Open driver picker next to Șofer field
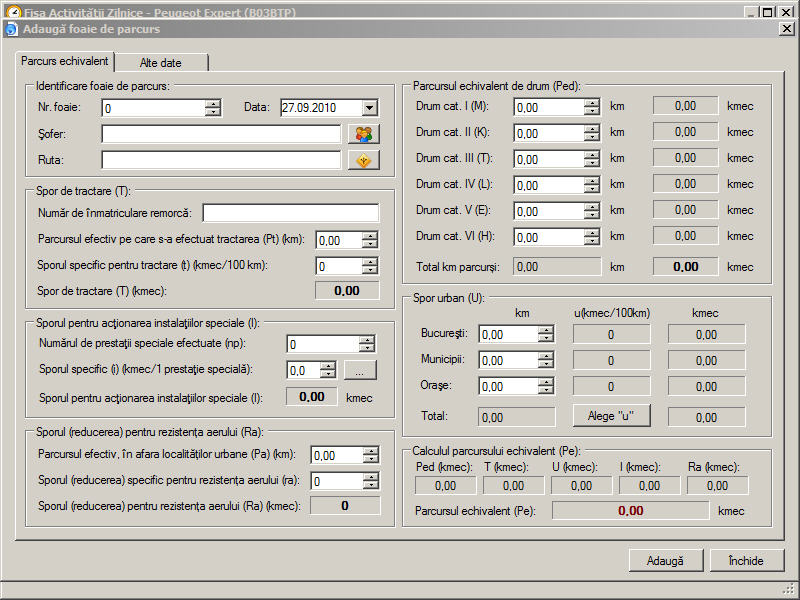The height and width of the screenshot is (600, 800). [x=364, y=134]
